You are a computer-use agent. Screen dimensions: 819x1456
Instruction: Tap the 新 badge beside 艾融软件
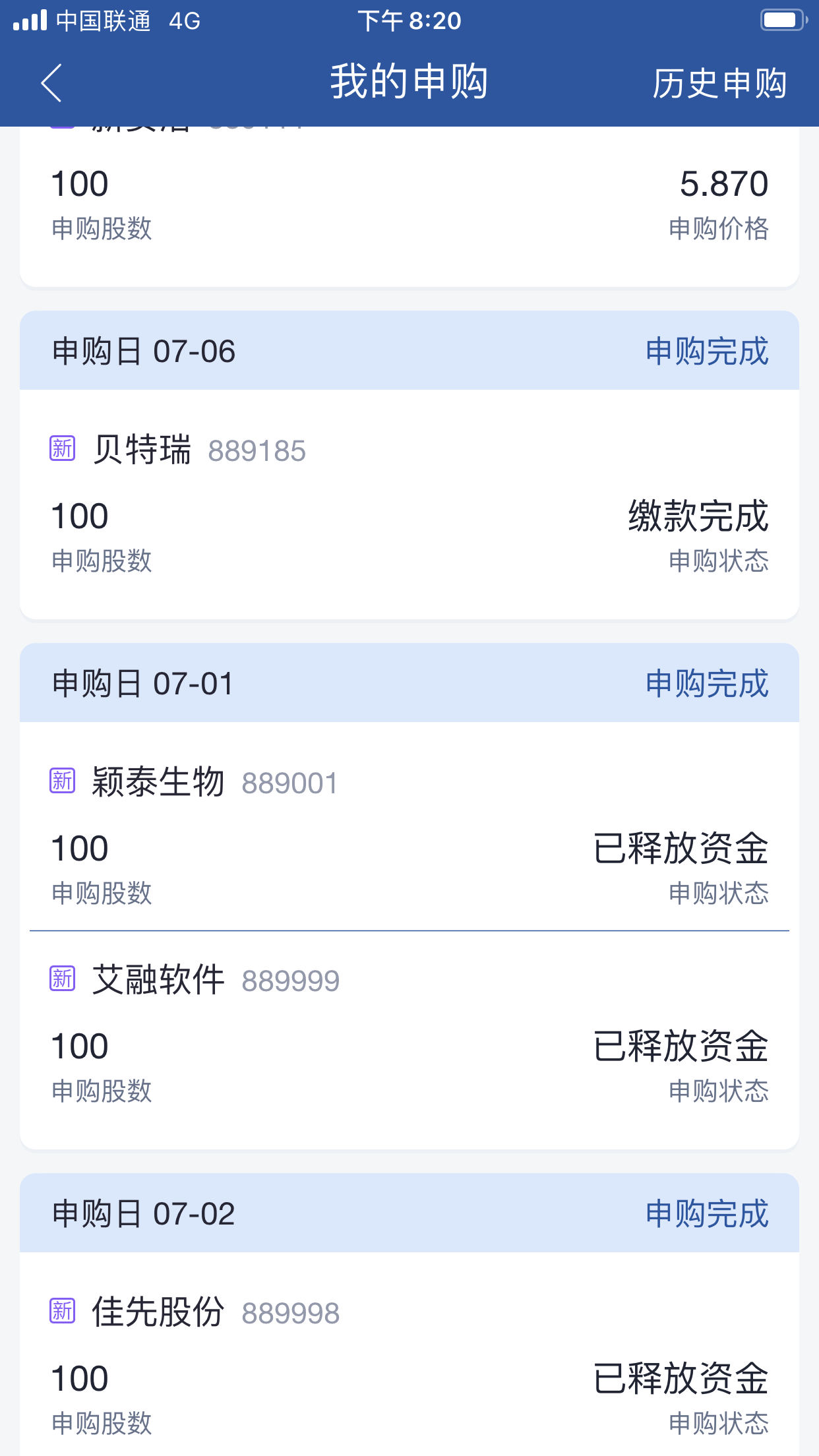(63, 979)
